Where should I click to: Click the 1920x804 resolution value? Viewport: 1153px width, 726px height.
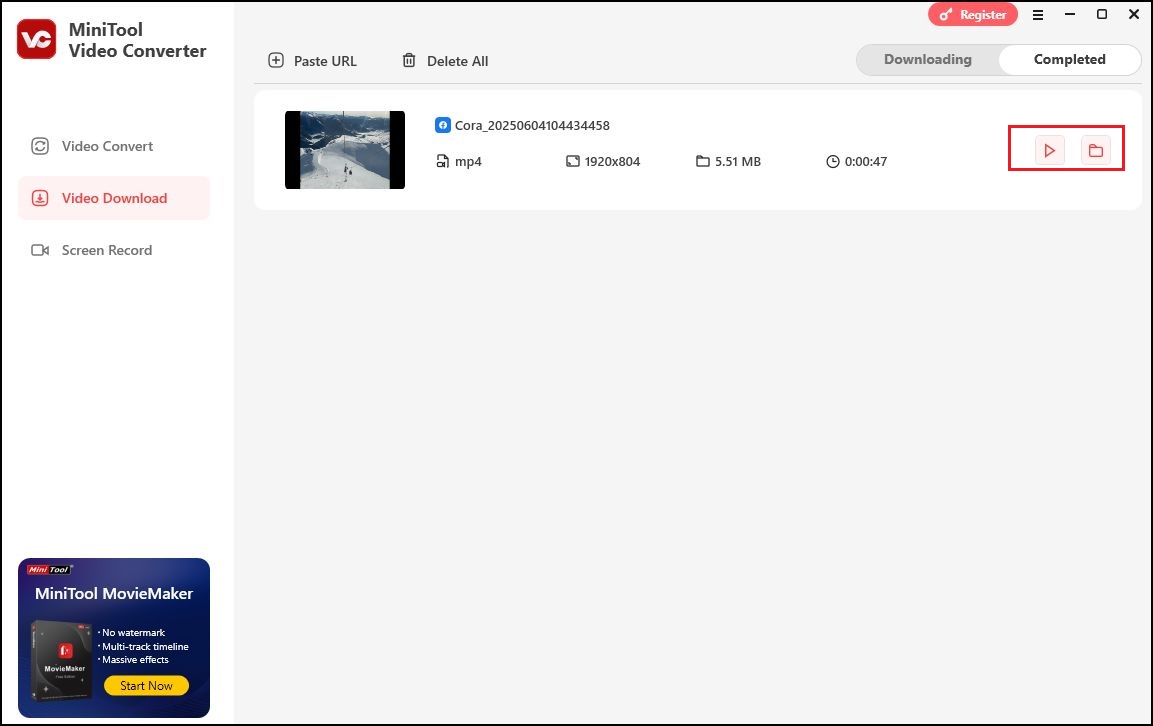[x=613, y=161]
